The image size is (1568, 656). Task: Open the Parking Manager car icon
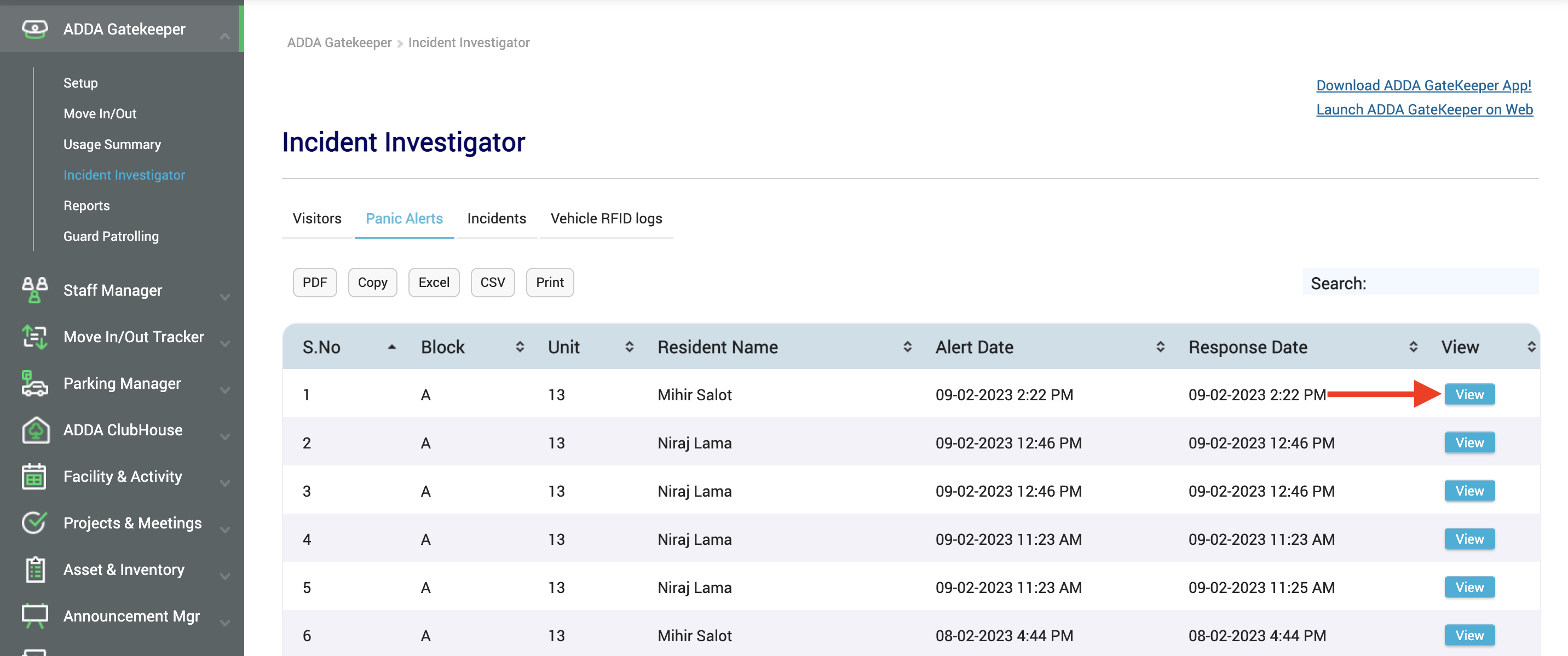[x=34, y=383]
